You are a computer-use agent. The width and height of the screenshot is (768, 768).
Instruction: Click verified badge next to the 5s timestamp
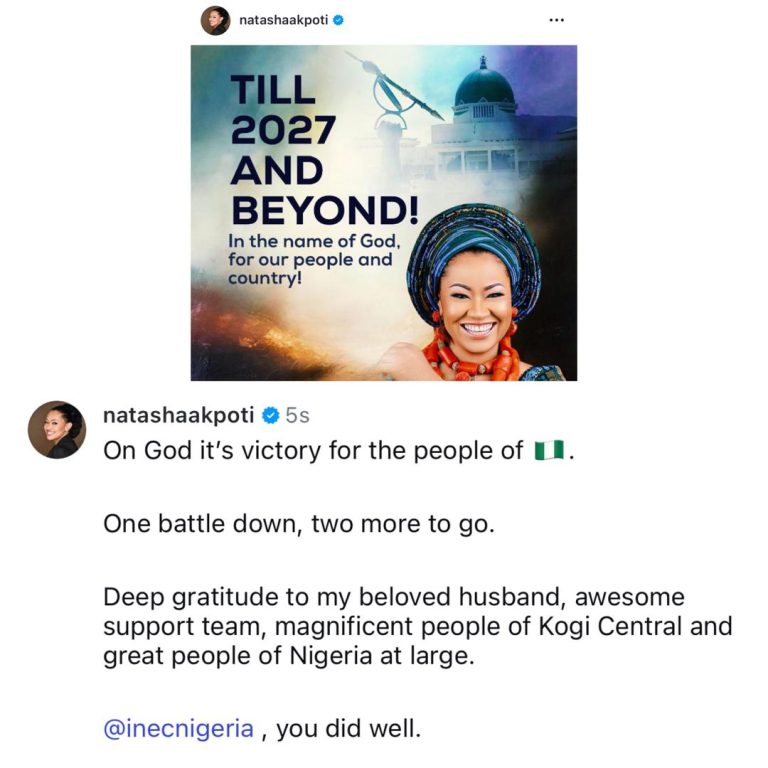tap(270, 415)
